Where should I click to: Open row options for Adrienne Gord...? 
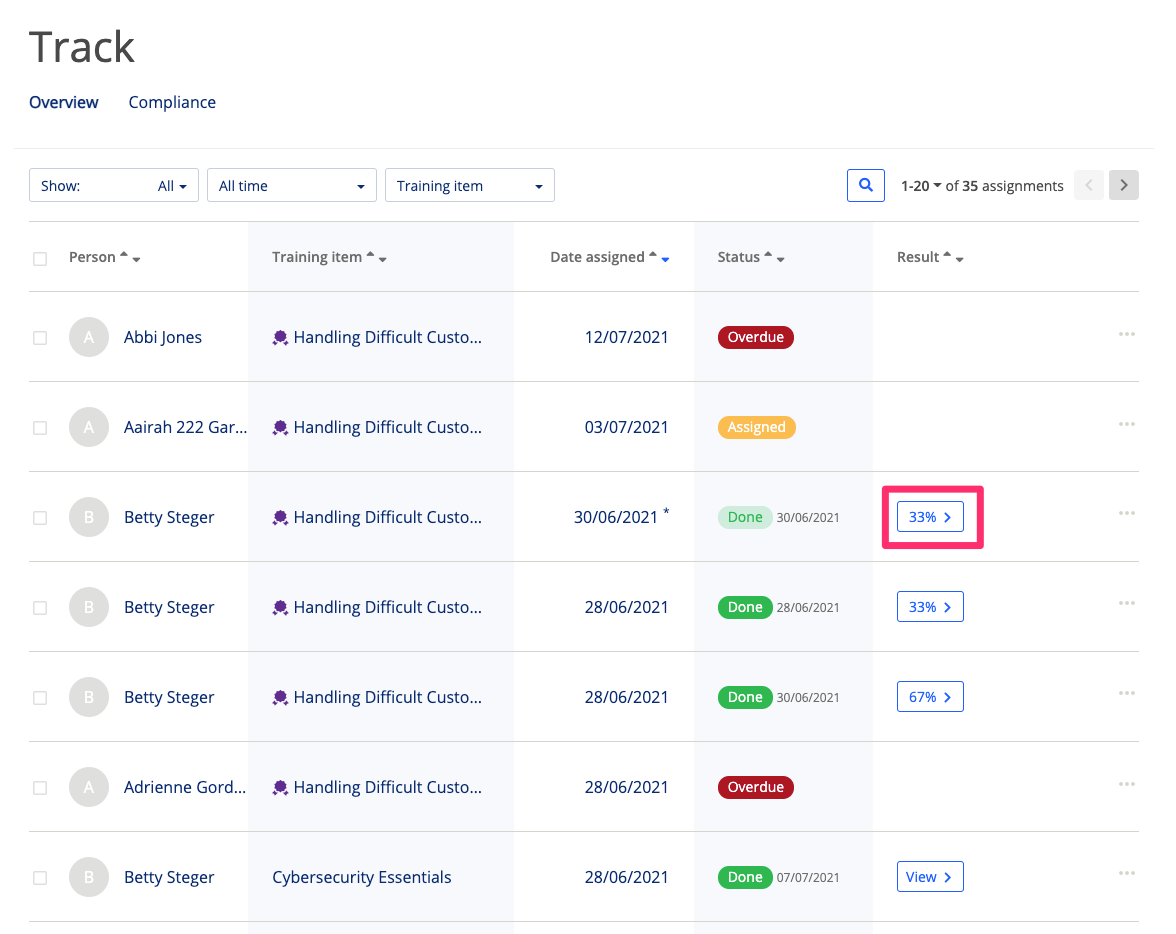pos(1126,784)
